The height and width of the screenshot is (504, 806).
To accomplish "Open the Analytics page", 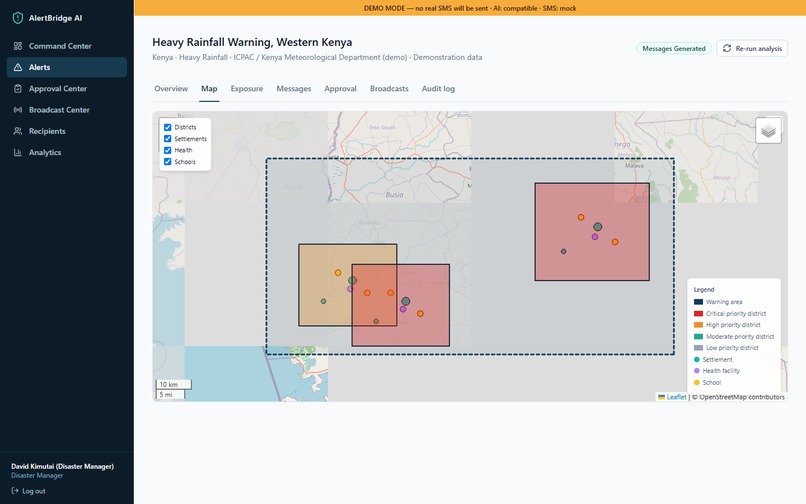I will [67, 152].
